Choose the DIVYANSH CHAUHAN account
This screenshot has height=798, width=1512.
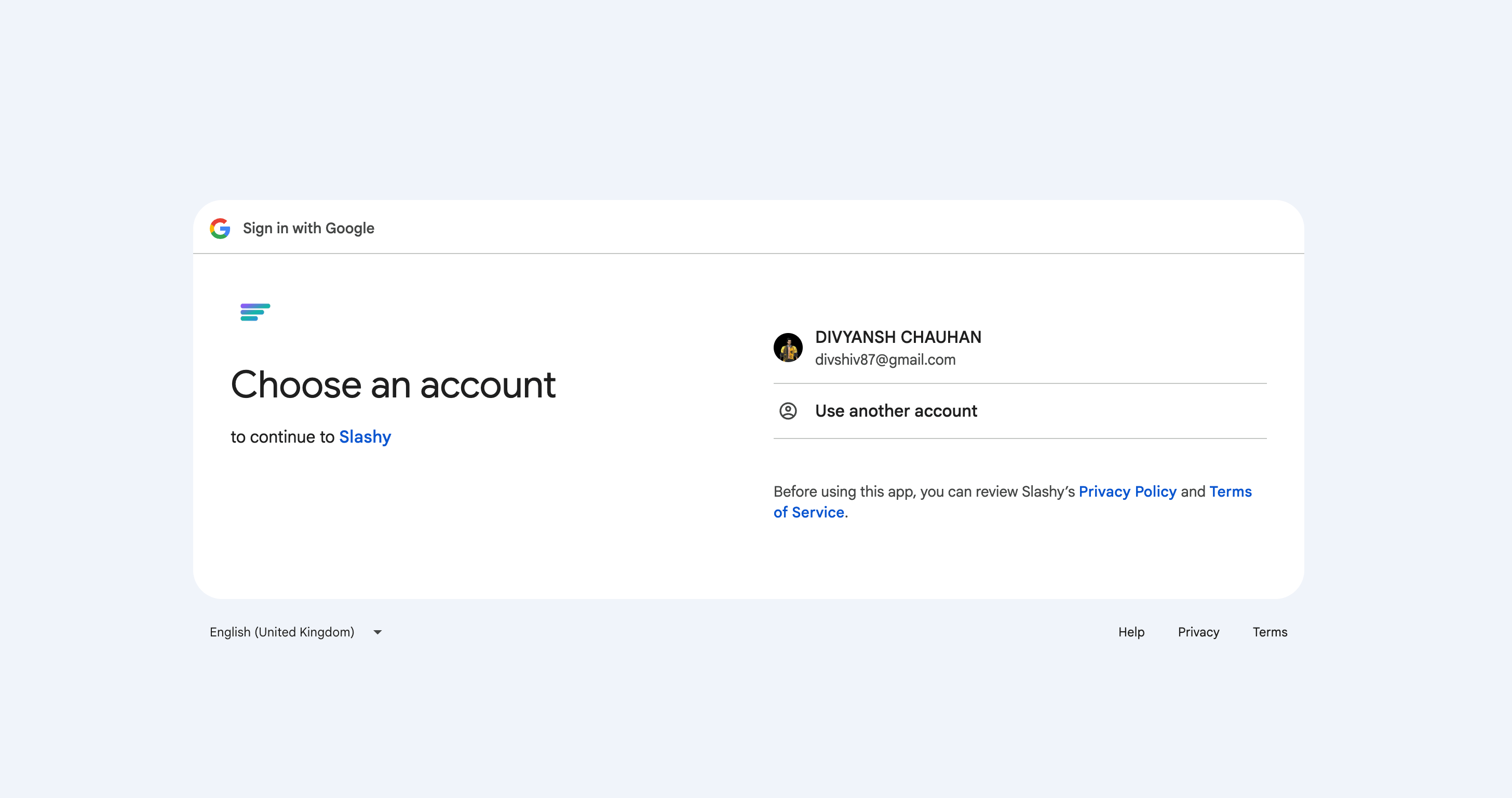tap(1020, 348)
